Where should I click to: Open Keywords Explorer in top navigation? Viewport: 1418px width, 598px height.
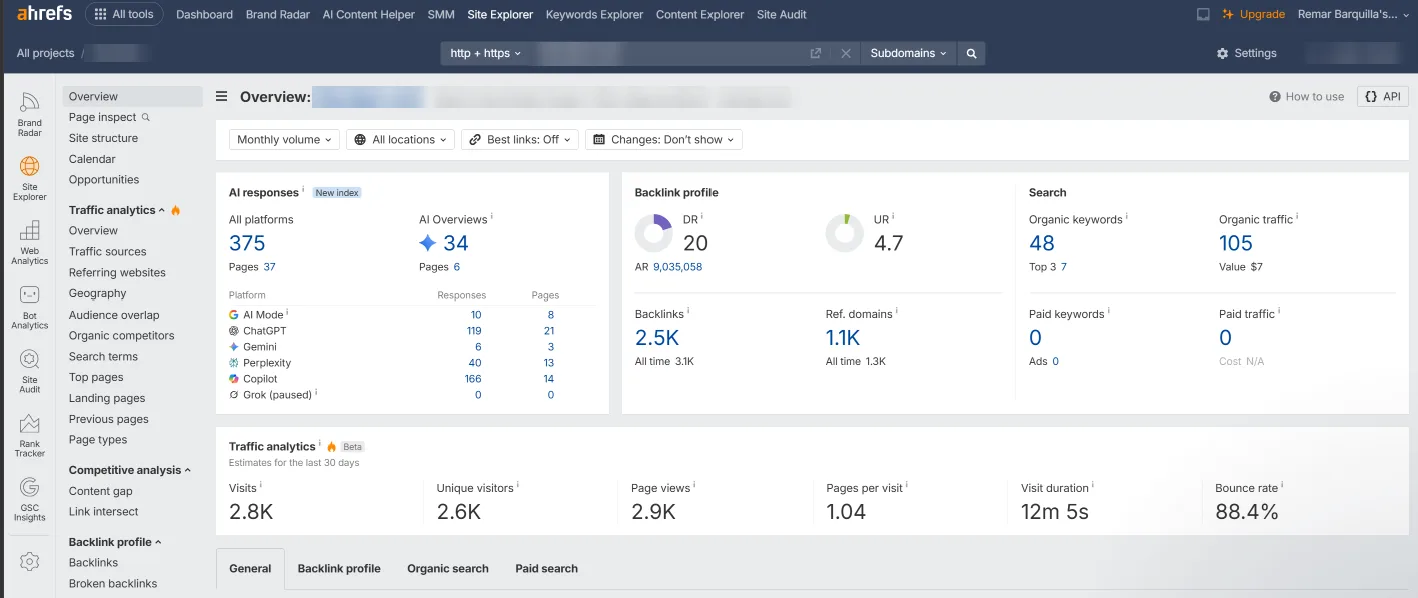pyautogui.click(x=595, y=14)
